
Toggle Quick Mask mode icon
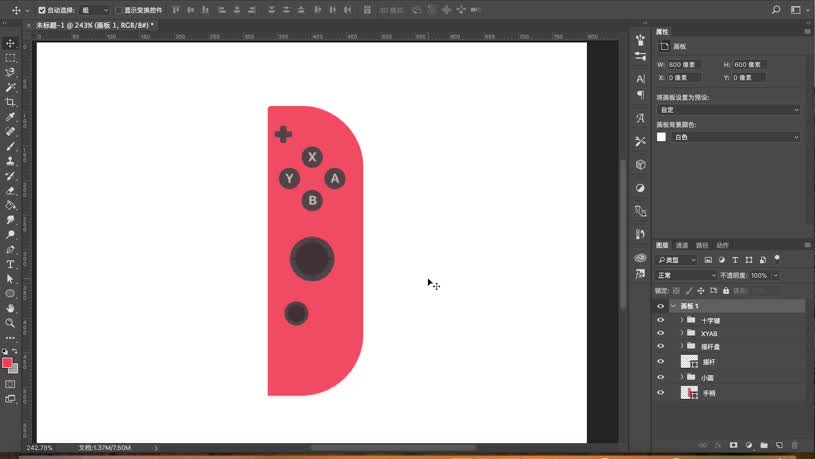pyautogui.click(x=10, y=384)
